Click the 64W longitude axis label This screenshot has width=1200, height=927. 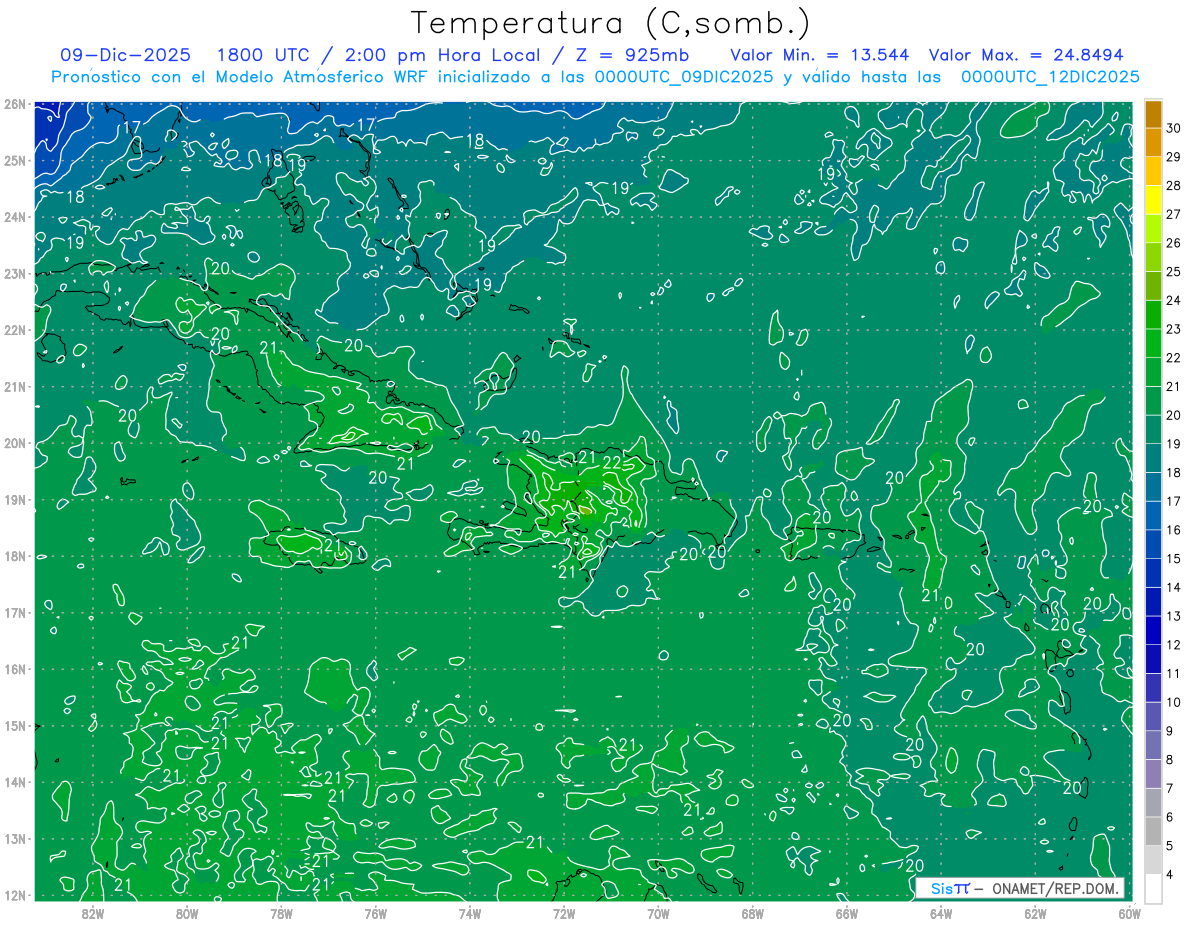click(x=941, y=913)
